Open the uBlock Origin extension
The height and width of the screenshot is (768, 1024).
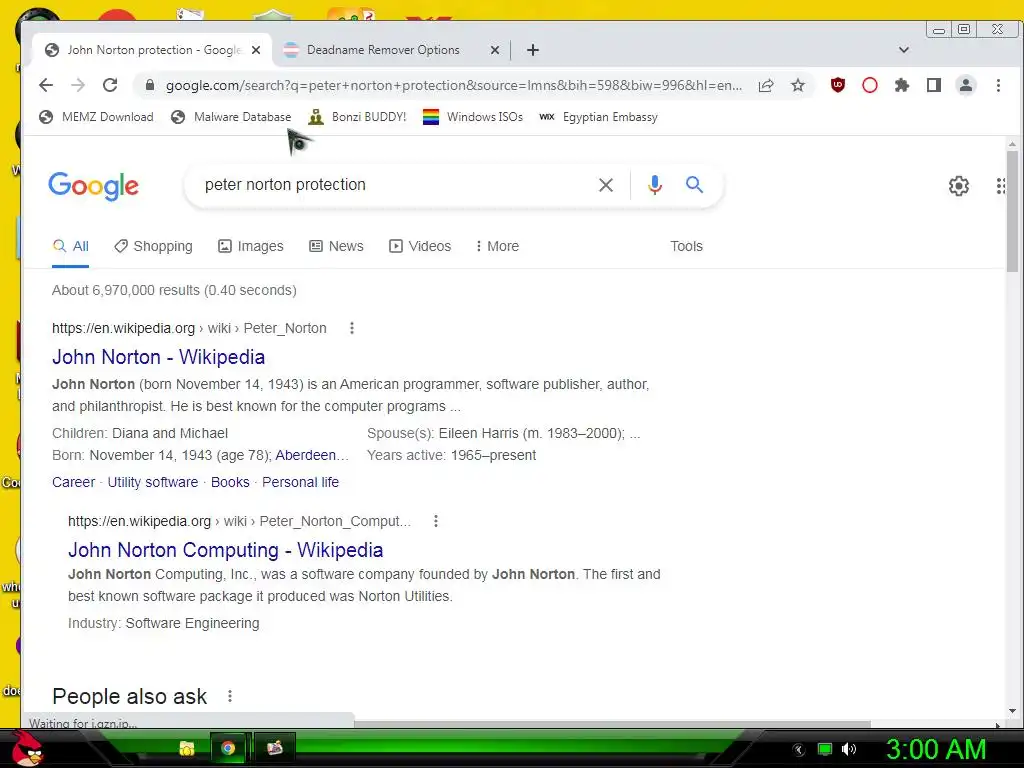(838, 85)
